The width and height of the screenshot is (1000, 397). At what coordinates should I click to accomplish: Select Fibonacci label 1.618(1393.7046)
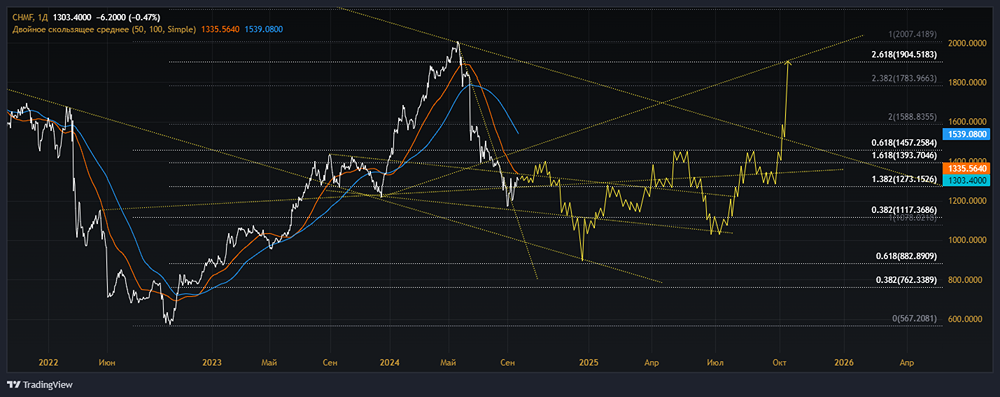(x=904, y=155)
